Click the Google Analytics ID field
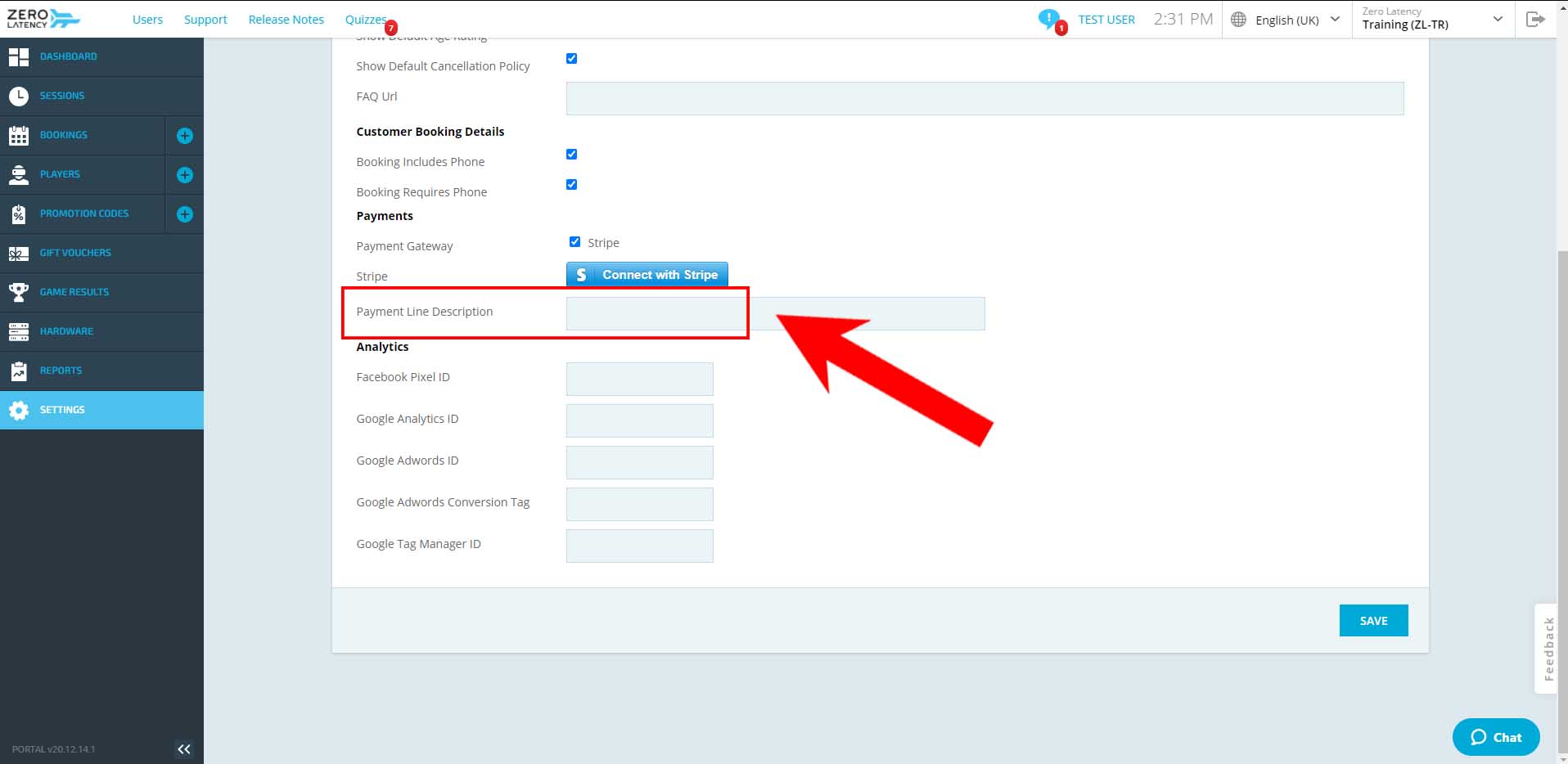 [639, 420]
